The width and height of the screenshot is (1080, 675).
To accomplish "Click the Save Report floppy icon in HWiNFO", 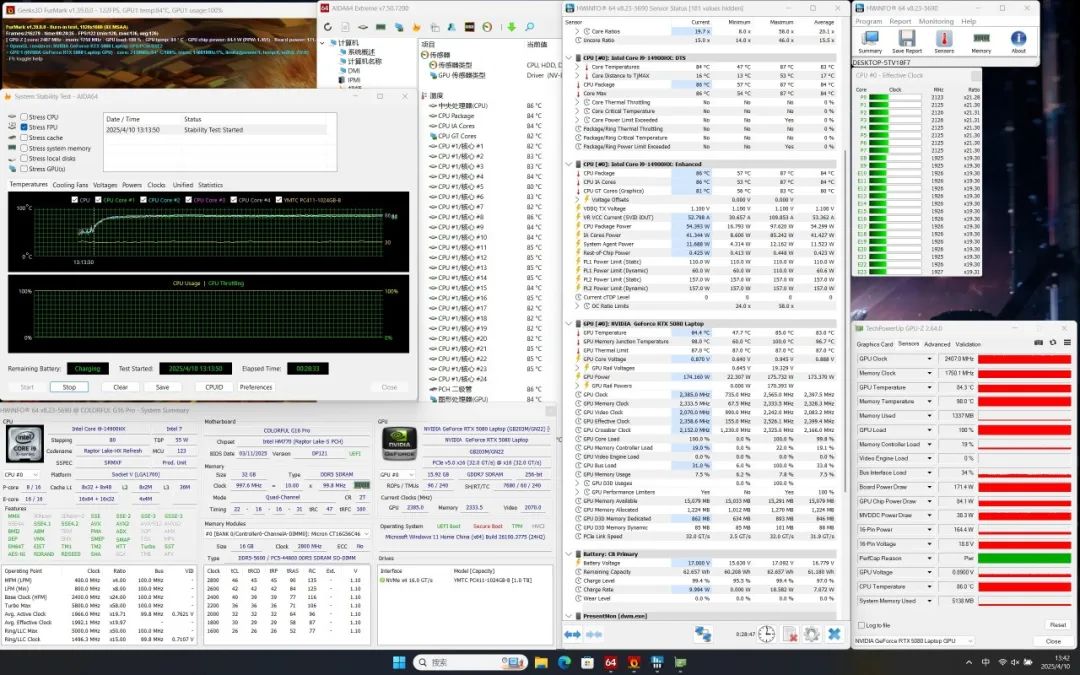I will [907, 41].
